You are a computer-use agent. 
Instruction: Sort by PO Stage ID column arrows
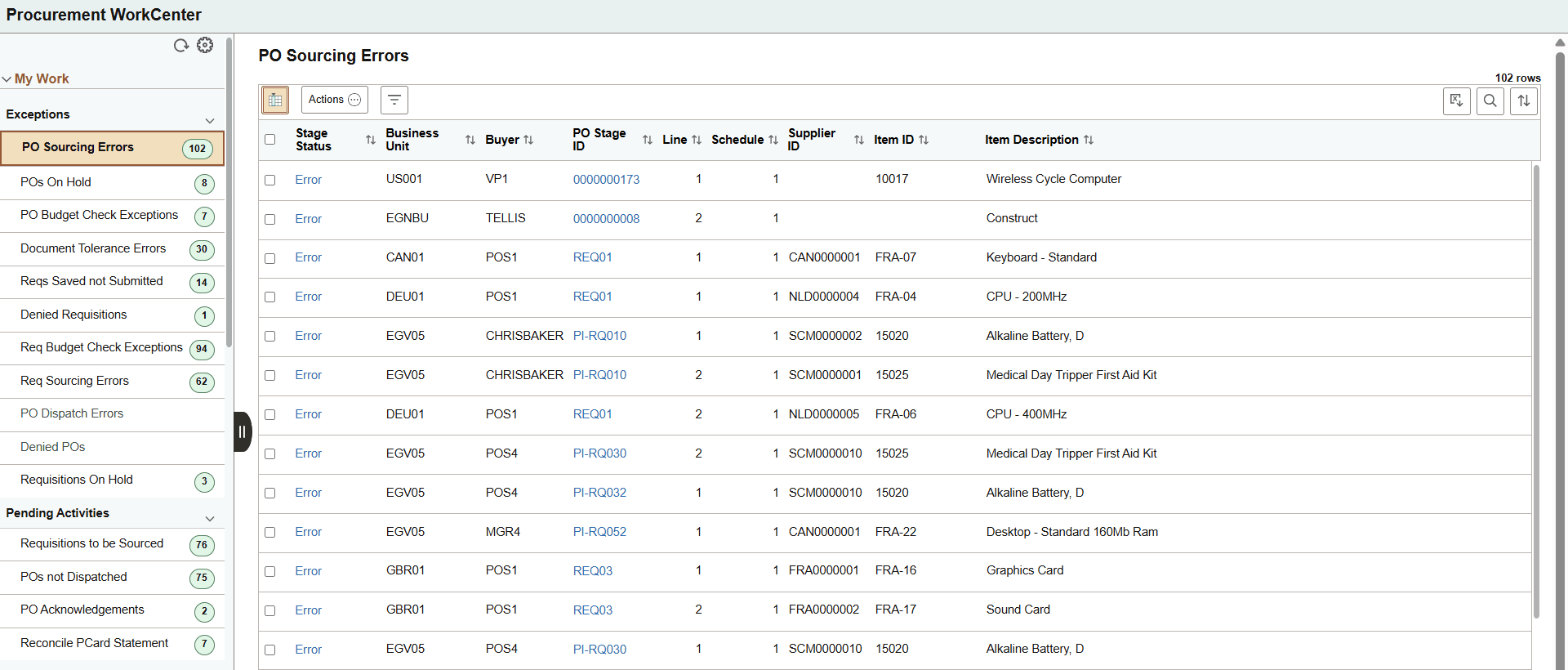tap(648, 140)
